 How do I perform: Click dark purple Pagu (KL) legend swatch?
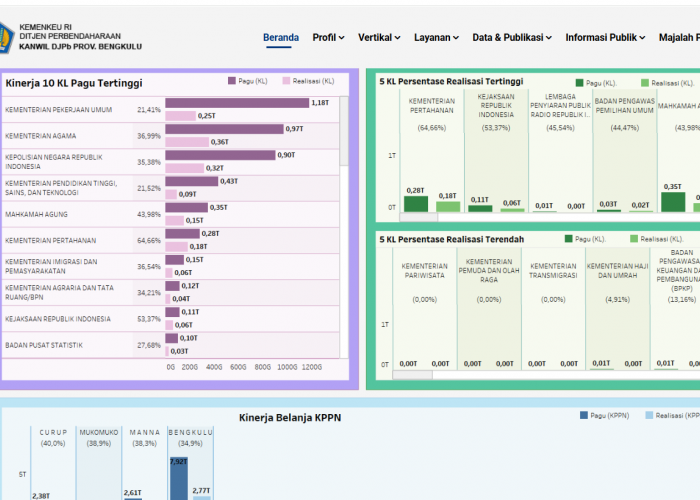point(232,81)
